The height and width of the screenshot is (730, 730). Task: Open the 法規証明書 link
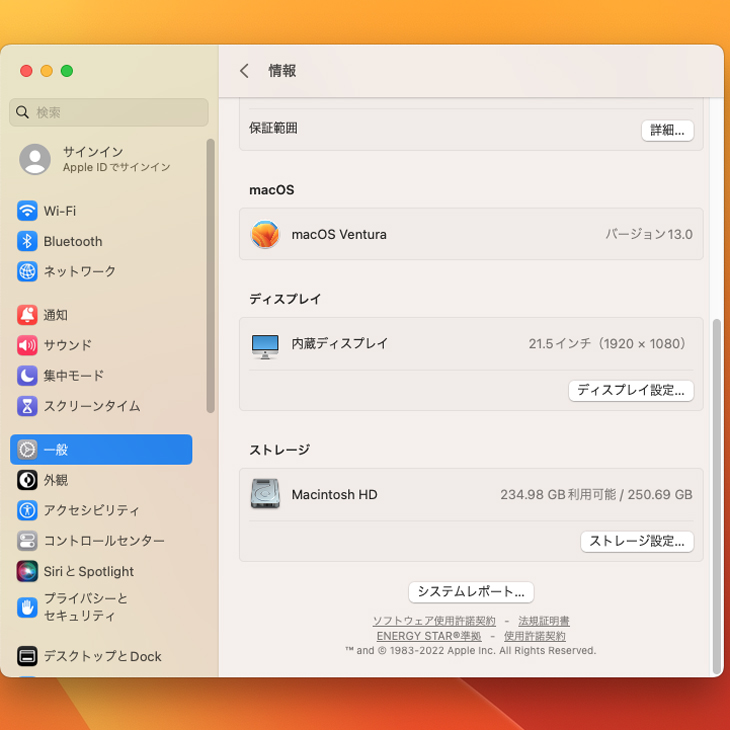544,621
